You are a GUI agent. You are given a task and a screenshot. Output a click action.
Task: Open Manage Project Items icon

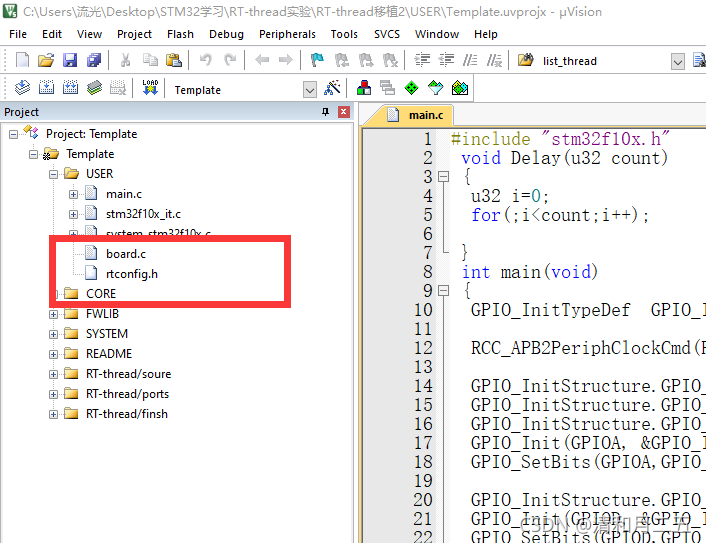click(x=364, y=87)
